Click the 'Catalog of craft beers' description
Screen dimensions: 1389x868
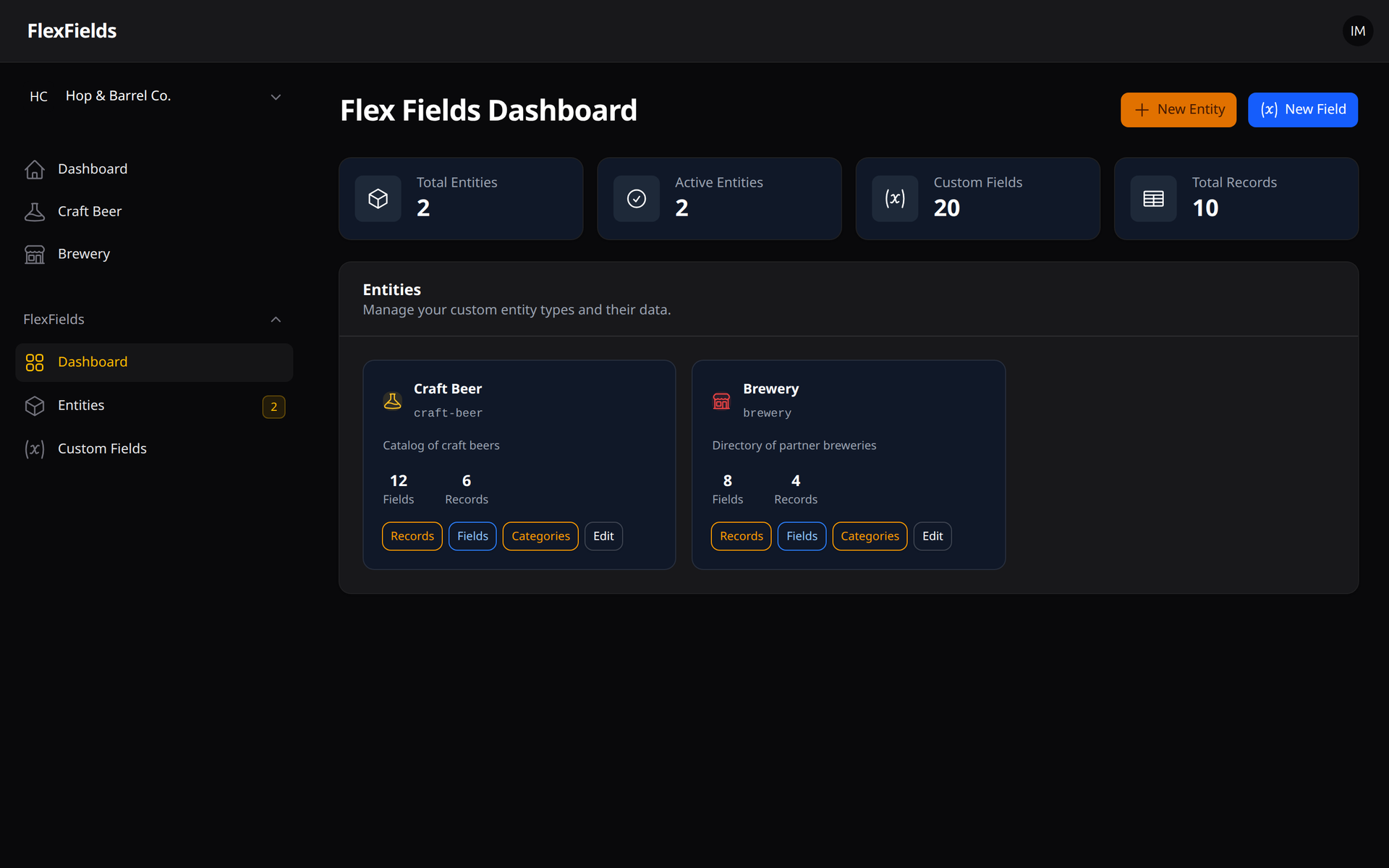[441, 446]
